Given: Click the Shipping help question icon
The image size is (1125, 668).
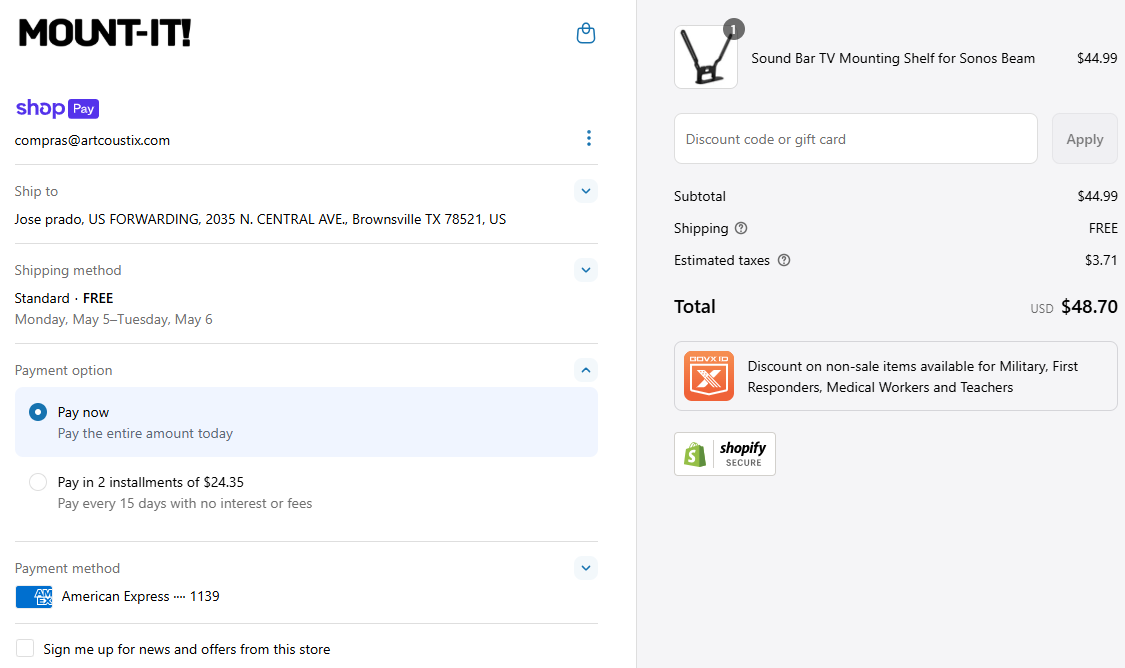Looking at the screenshot, I should point(741,228).
